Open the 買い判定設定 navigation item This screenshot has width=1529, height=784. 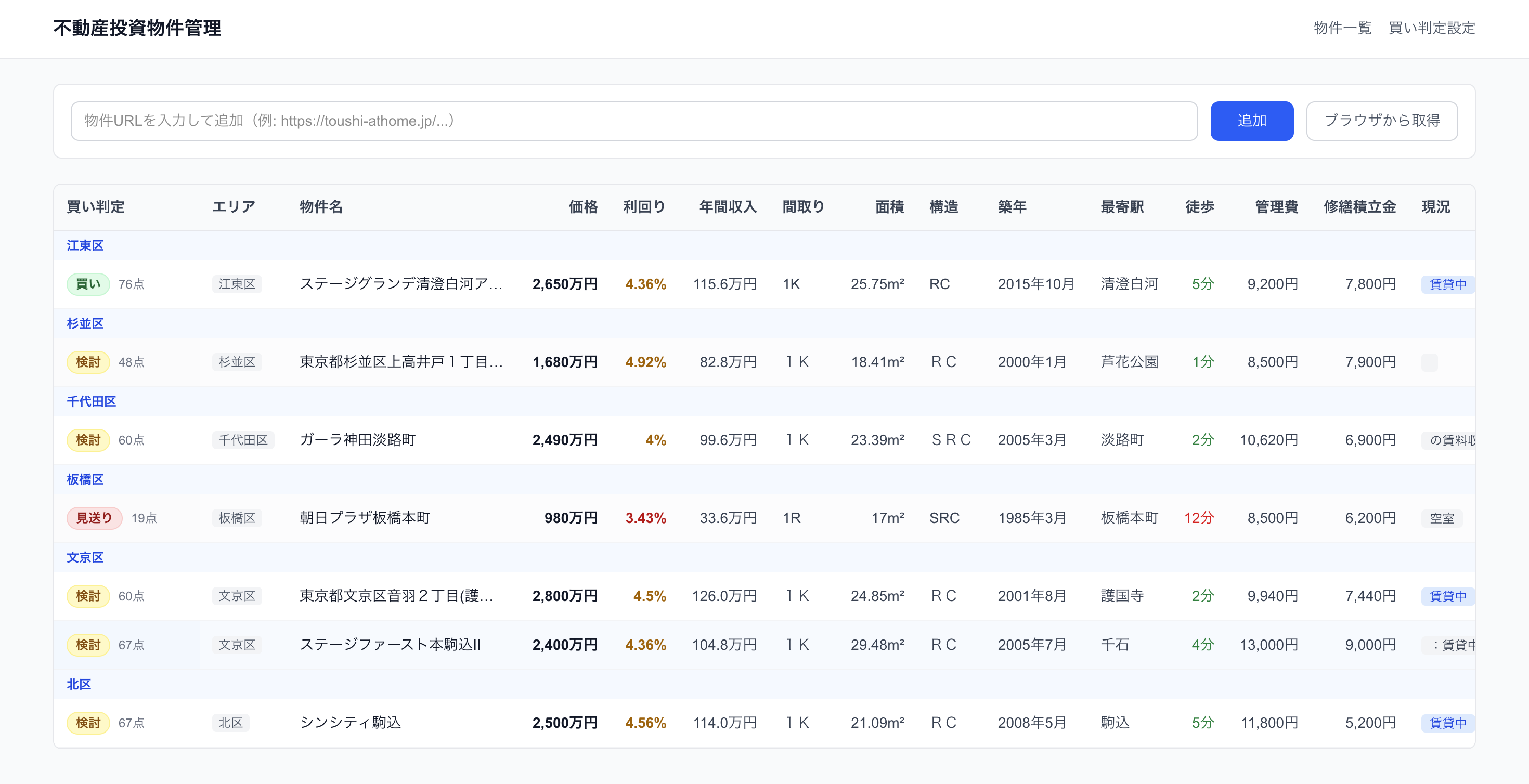1431,28
